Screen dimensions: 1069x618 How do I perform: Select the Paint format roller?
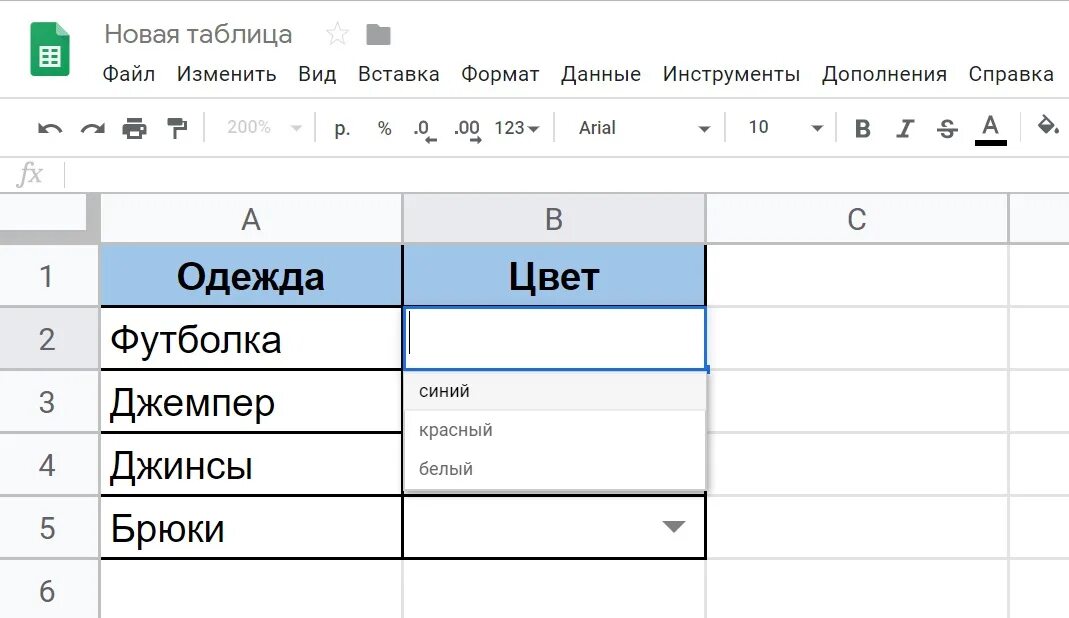(177, 128)
